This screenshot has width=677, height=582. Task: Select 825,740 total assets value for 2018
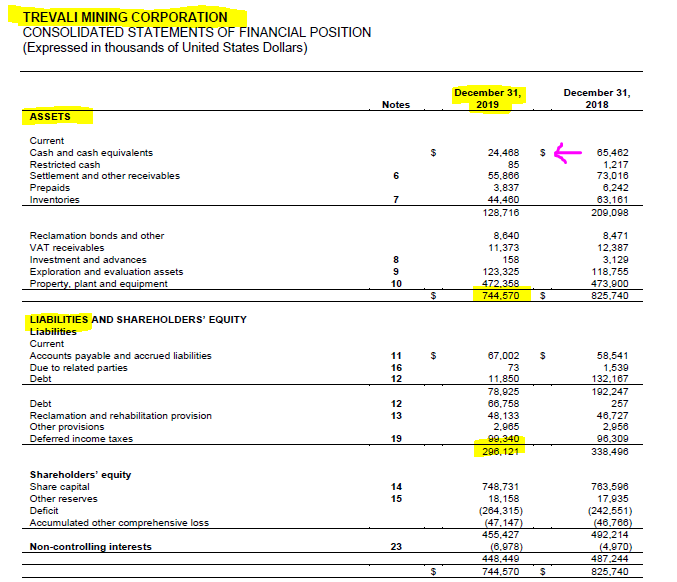click(x=610, y=296)
